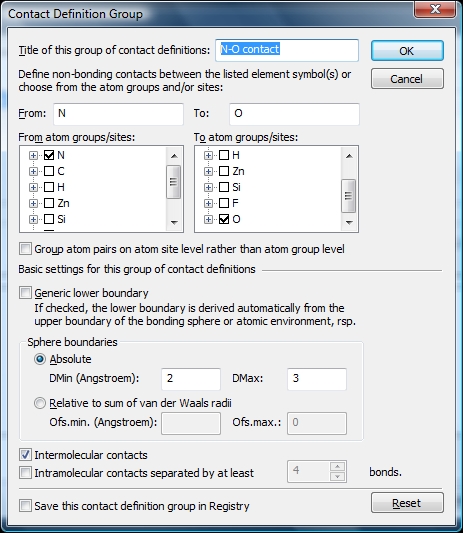Expand F node in To list
The width and height of the screenshot is (463, 533).
[x=208, y=203]
